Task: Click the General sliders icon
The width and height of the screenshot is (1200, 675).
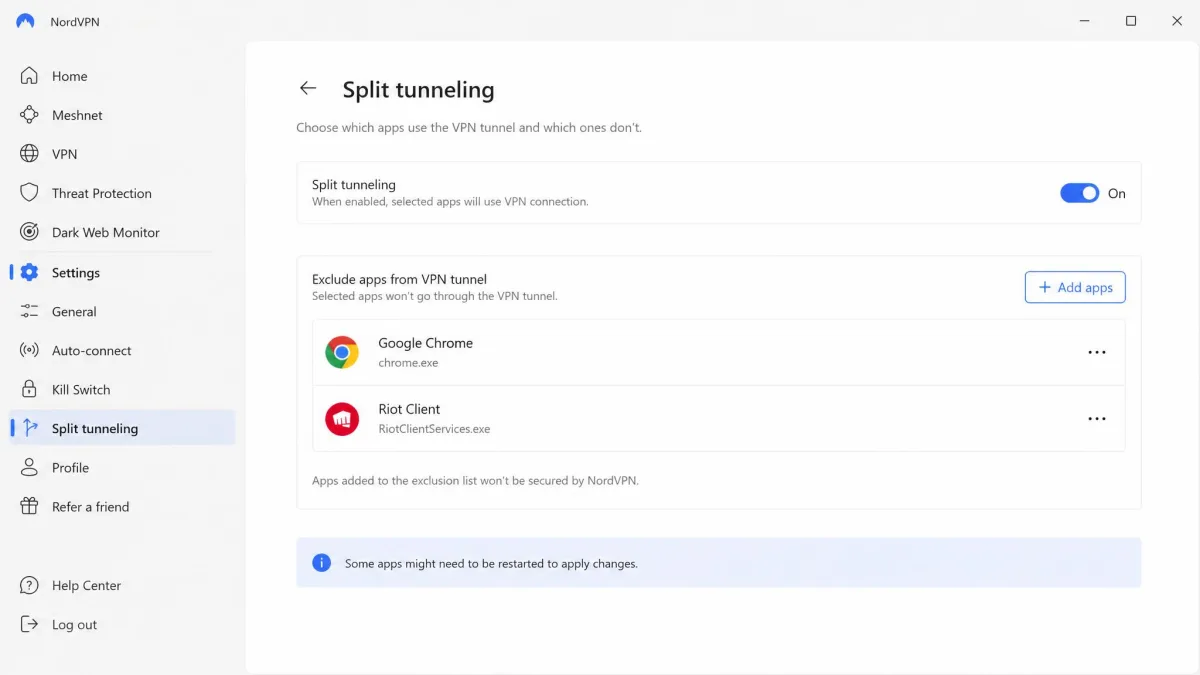Action: point(29,311)
